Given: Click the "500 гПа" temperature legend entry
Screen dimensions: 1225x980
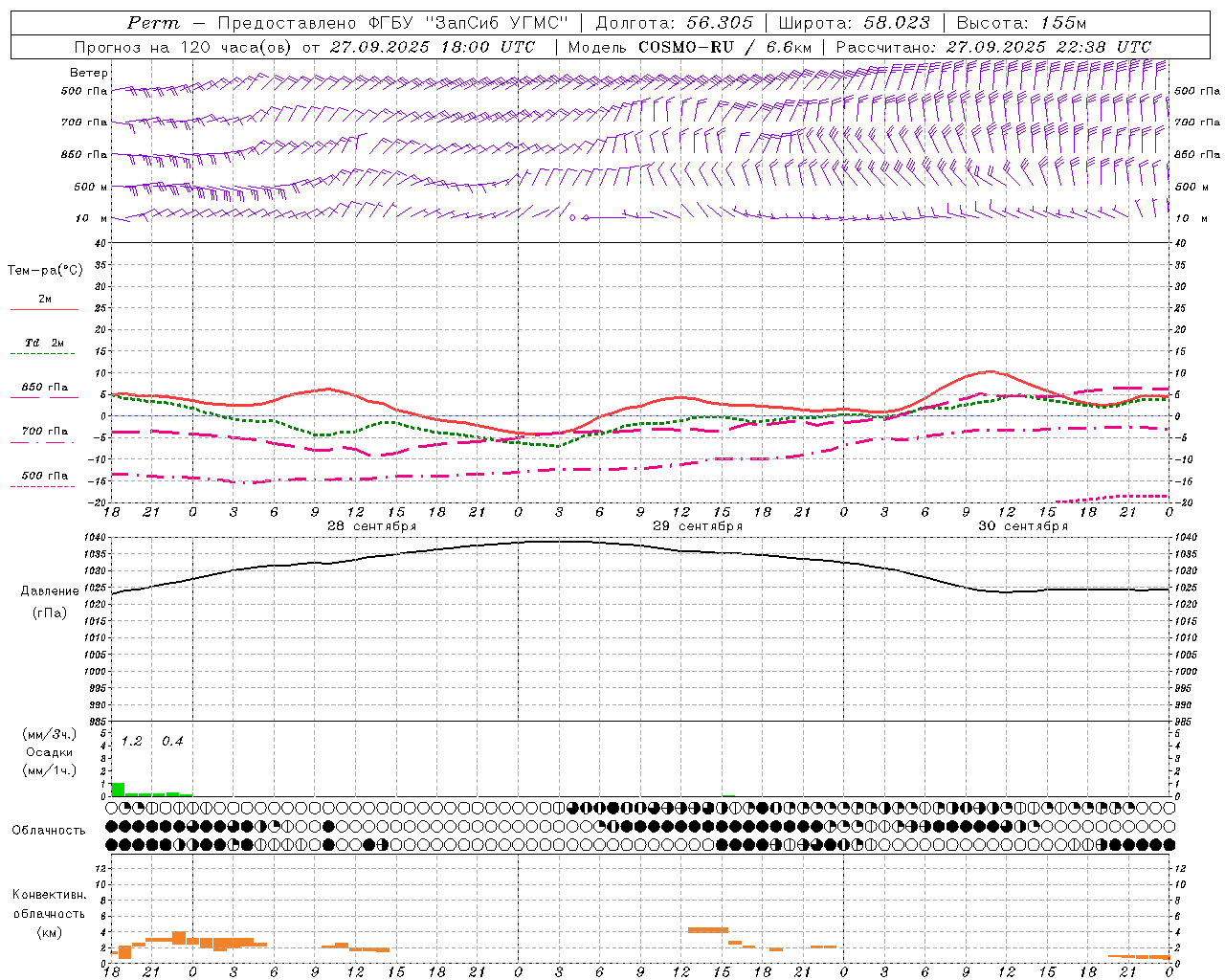Looking at the screenshot, I should [x=45, y=476].
